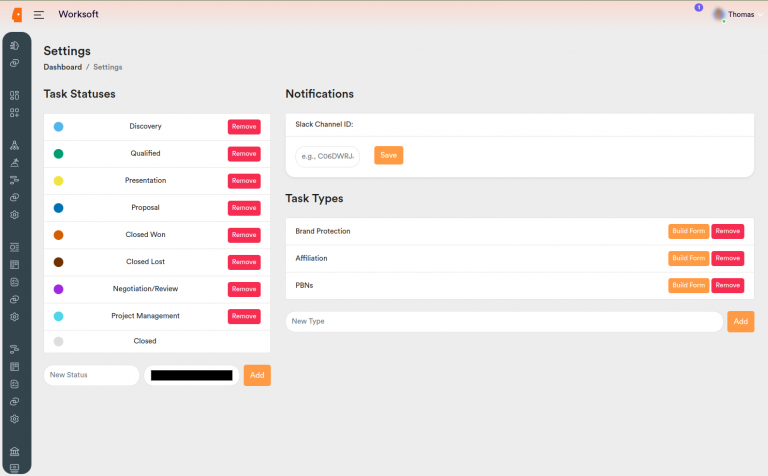This screenshot has width=768, height=476.
Task: Click the Thomas user avatar picture
Action: (719, 15)
